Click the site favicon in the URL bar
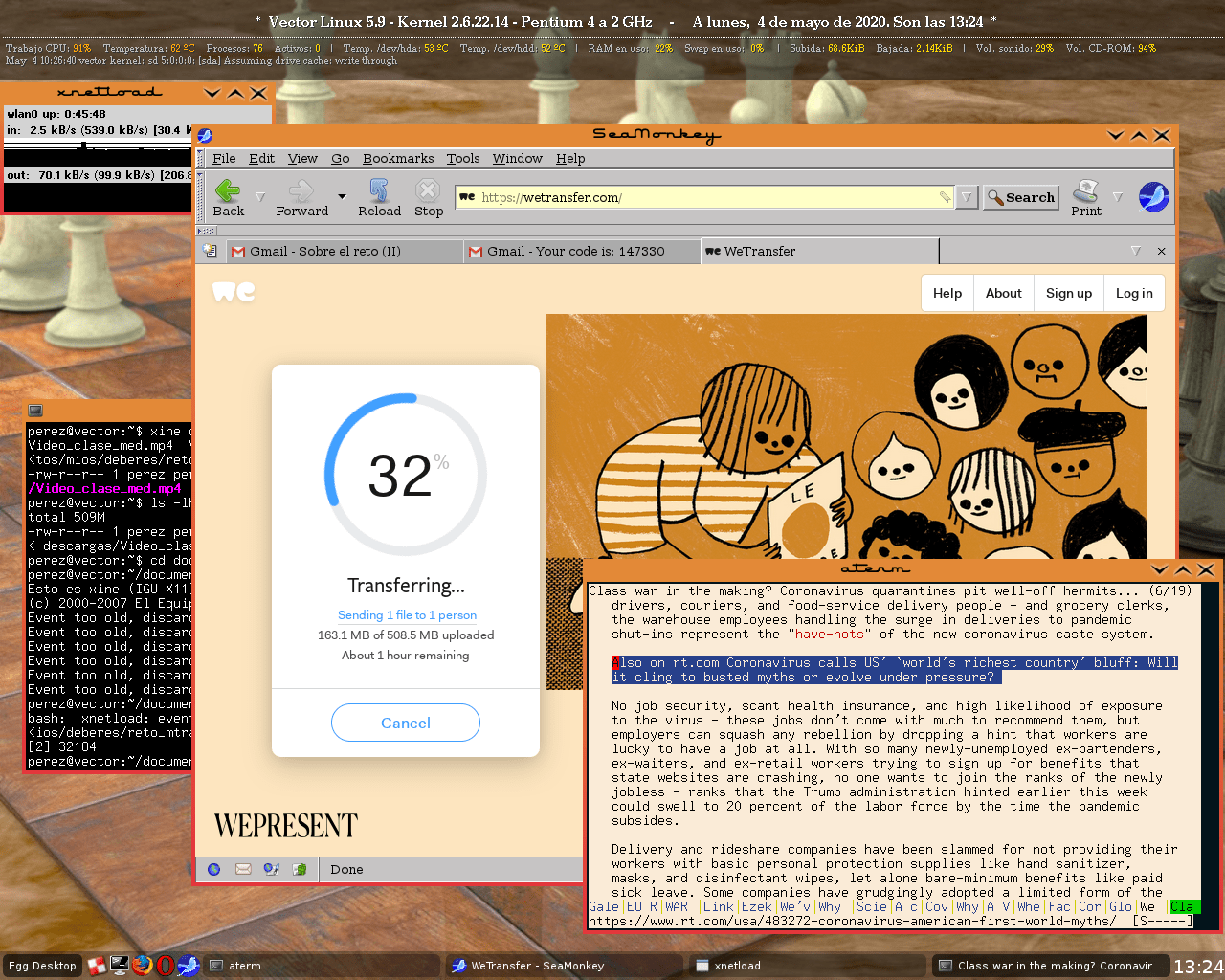The width and height of the screenshot is (1225, 980). [x=467, y=197]
